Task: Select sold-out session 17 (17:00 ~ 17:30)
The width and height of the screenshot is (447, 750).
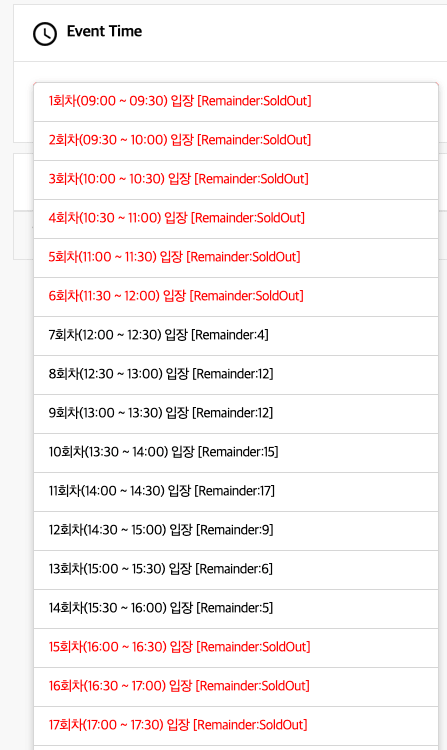Action: pyautogui.click(x=236, y=726)
